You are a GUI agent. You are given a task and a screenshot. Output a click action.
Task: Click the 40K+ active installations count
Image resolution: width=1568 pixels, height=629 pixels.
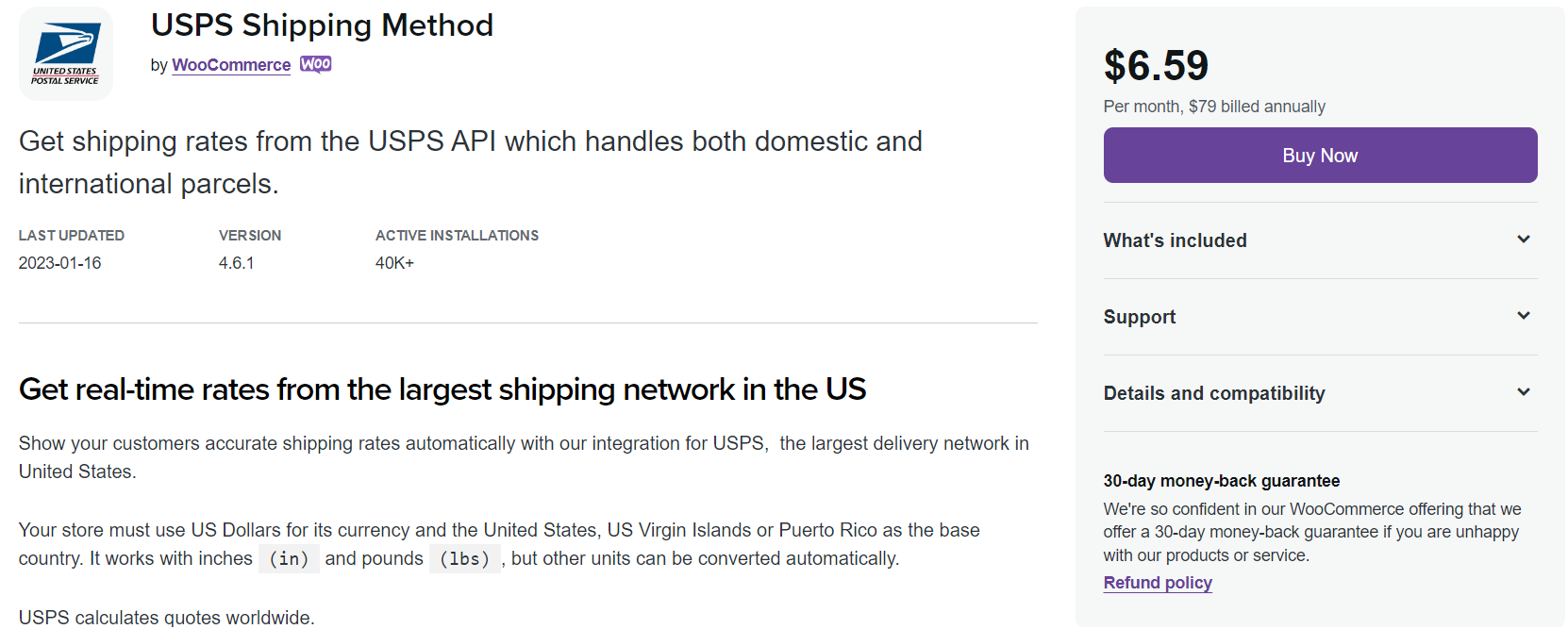(x=394, y=262)
